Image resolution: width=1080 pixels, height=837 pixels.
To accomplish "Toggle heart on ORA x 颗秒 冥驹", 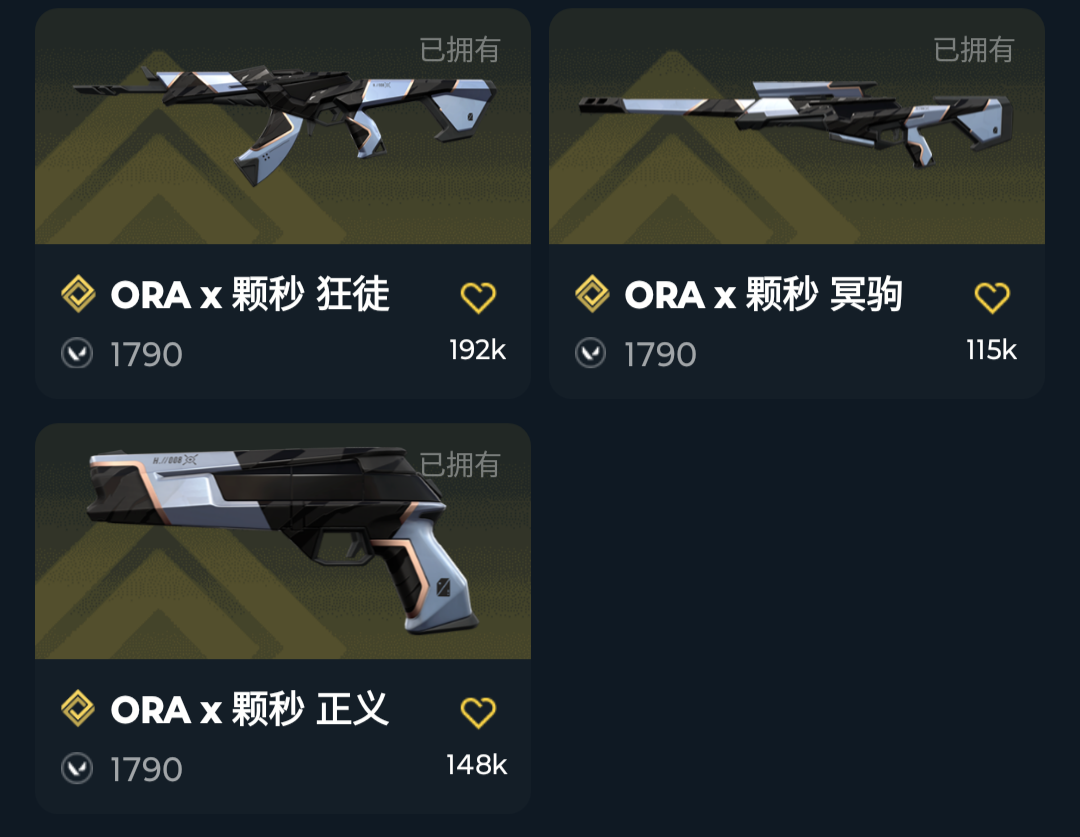I will click(x=992, y=298).
